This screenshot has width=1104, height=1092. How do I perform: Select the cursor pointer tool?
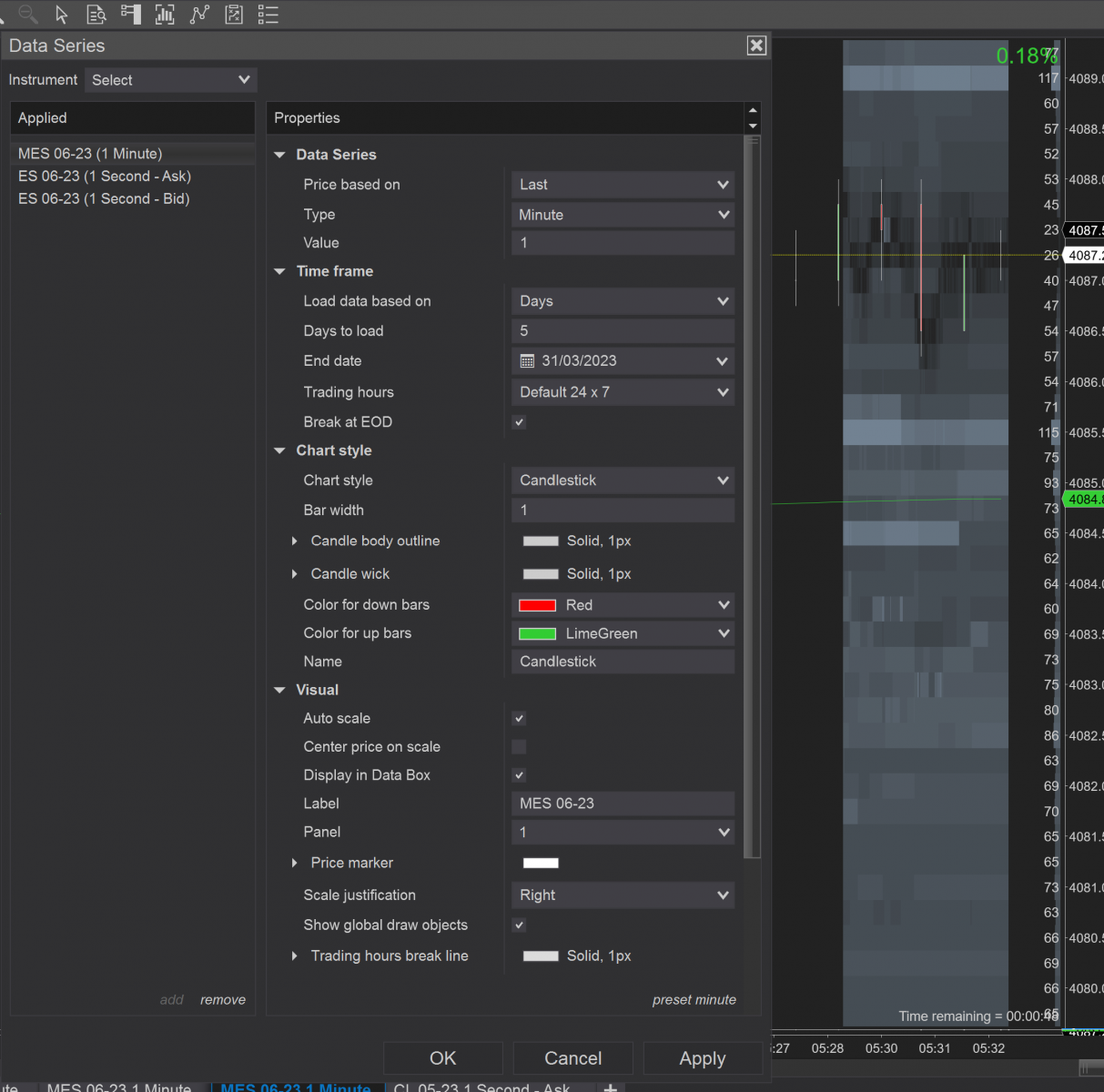point(61,15)
